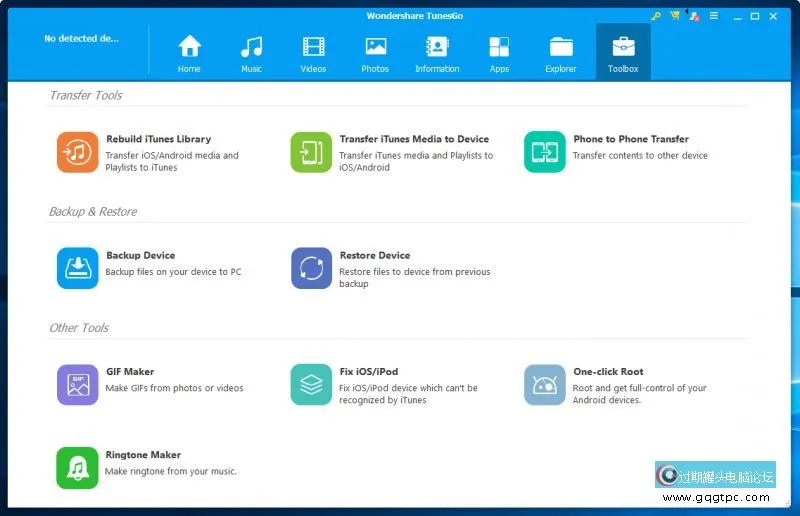Open the Videos tab
The width and height of the screenshot is (800, 516).
[313, 52]
